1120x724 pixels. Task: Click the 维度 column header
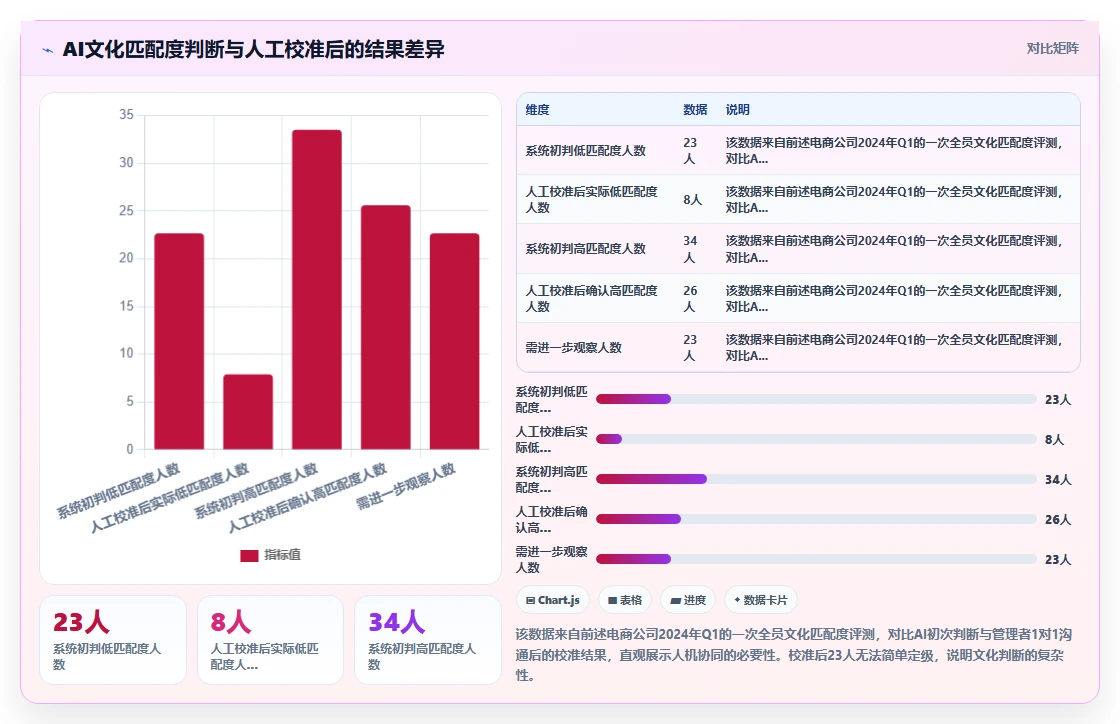[537, 110]
